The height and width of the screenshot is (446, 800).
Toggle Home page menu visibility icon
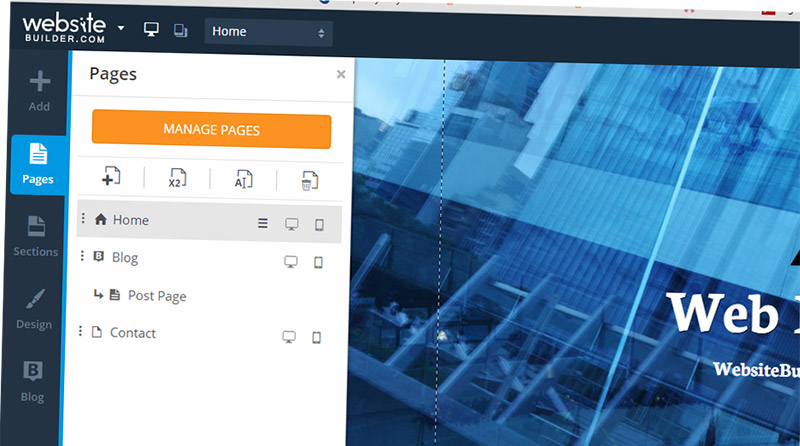(263, 223)
